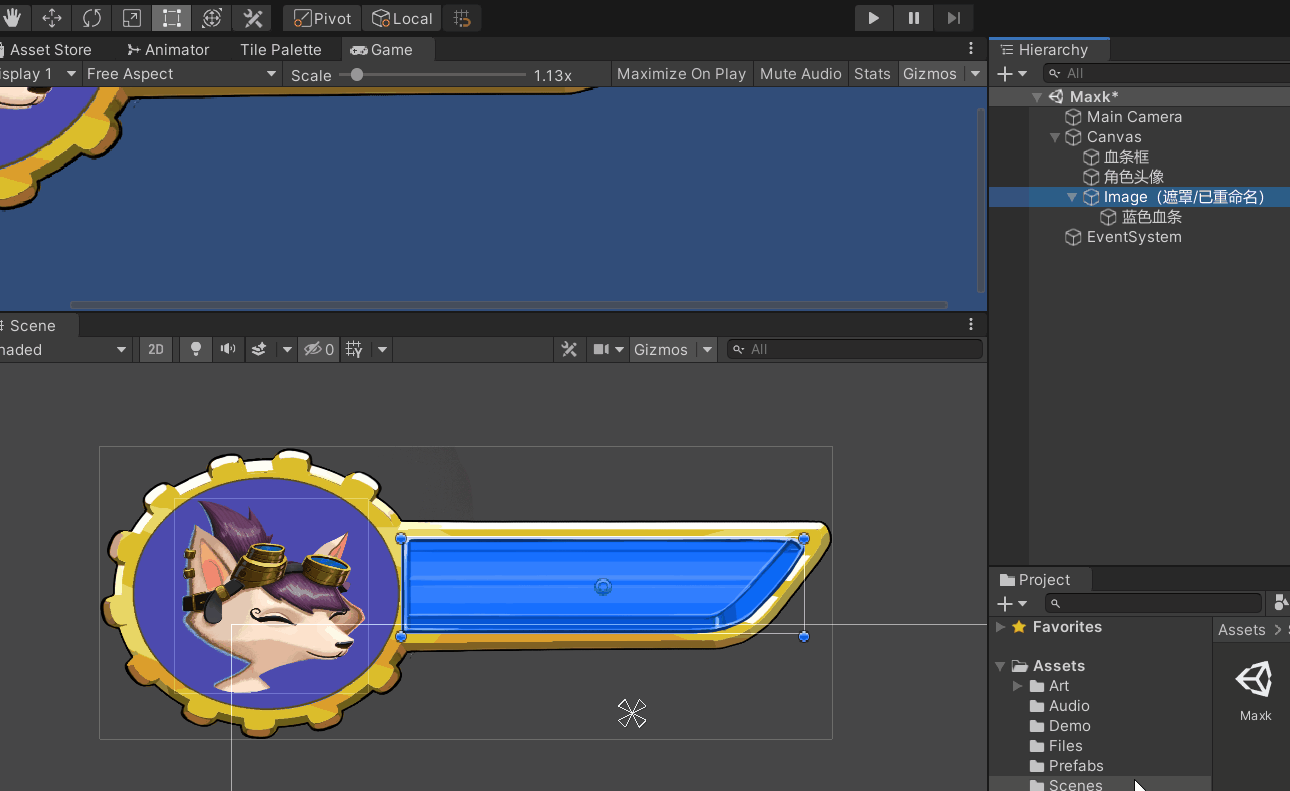Expand the Art folder in Project

pyautogui.click(x=1017, y=686)
